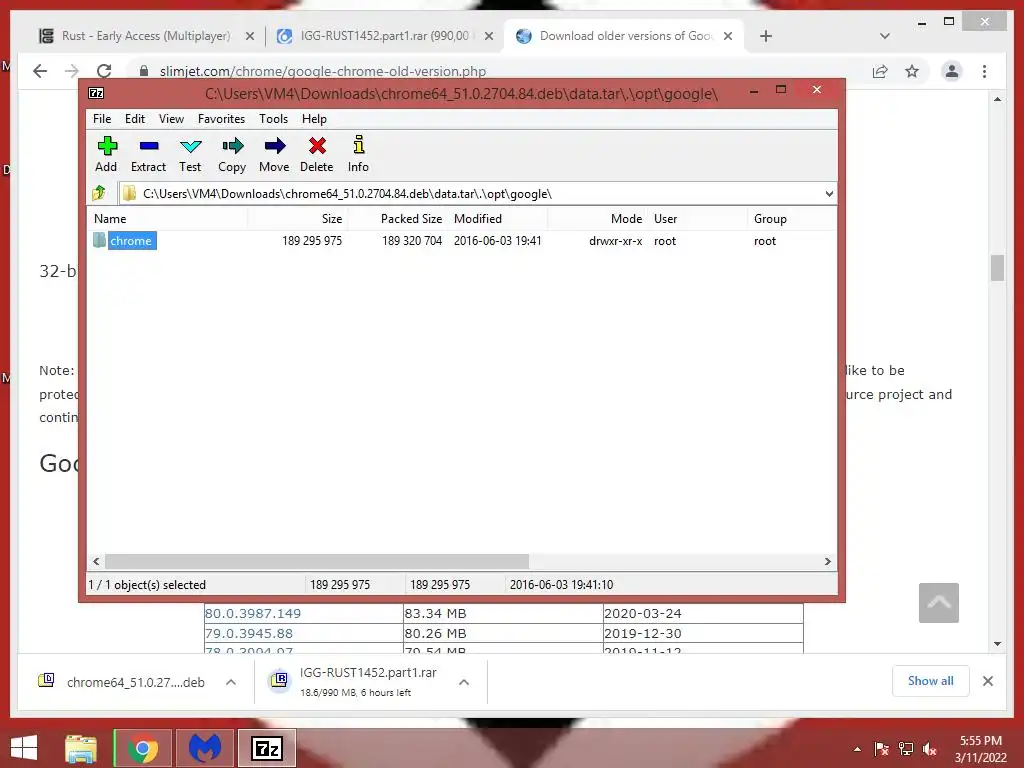Sort by Modified column header
The width and height of the screenshot is (1024, 768).
498,219
